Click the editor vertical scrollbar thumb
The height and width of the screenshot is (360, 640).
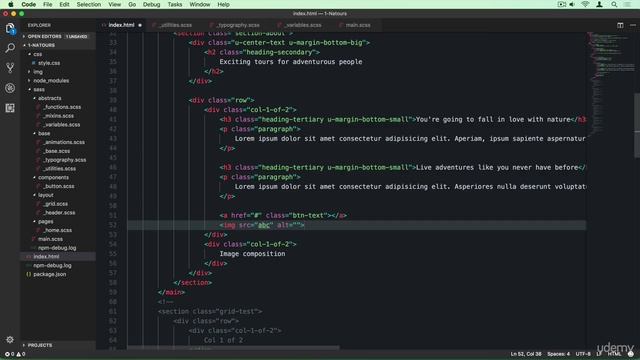tap(637, 126)
